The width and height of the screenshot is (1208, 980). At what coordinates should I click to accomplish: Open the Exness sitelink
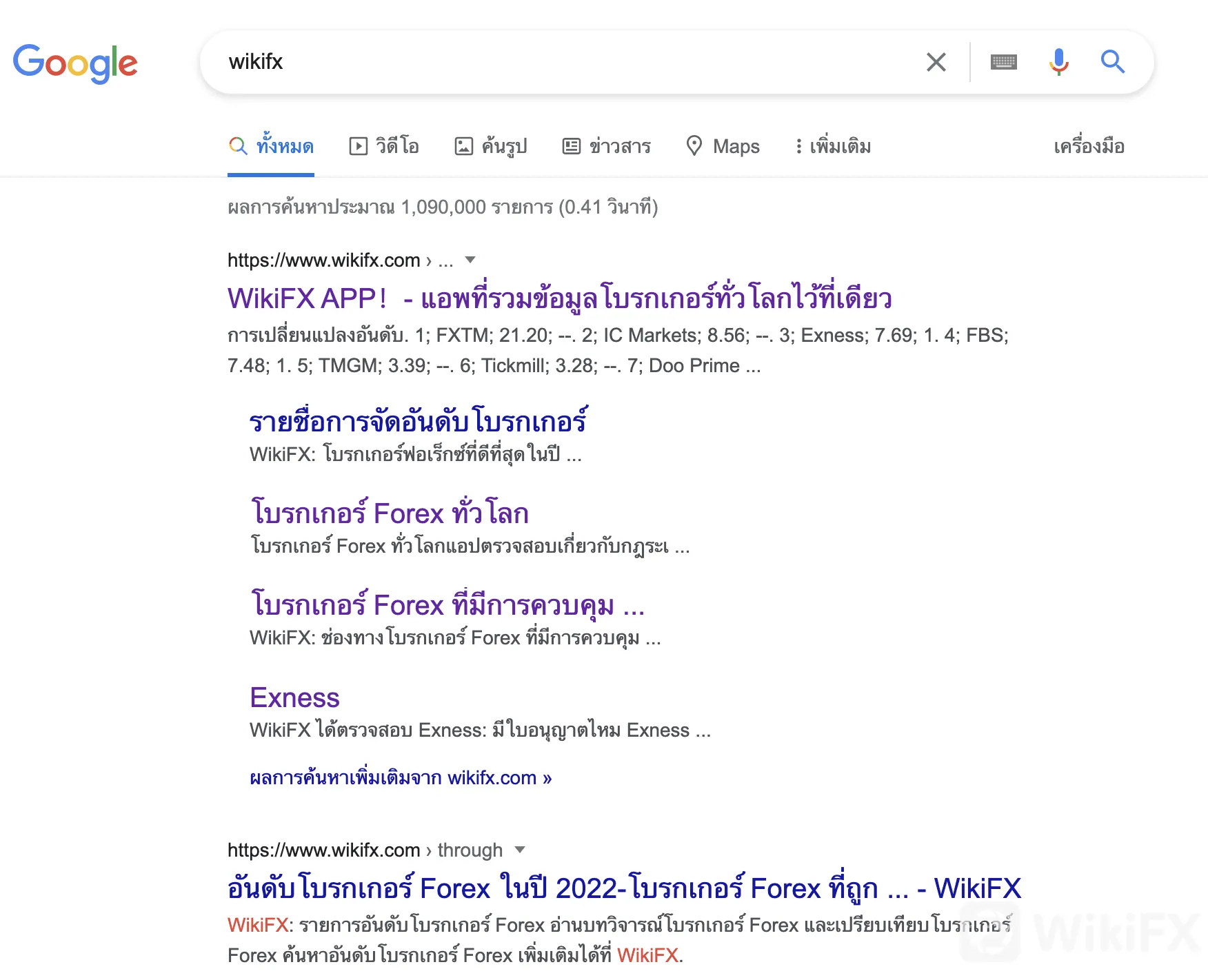point(294,697)
